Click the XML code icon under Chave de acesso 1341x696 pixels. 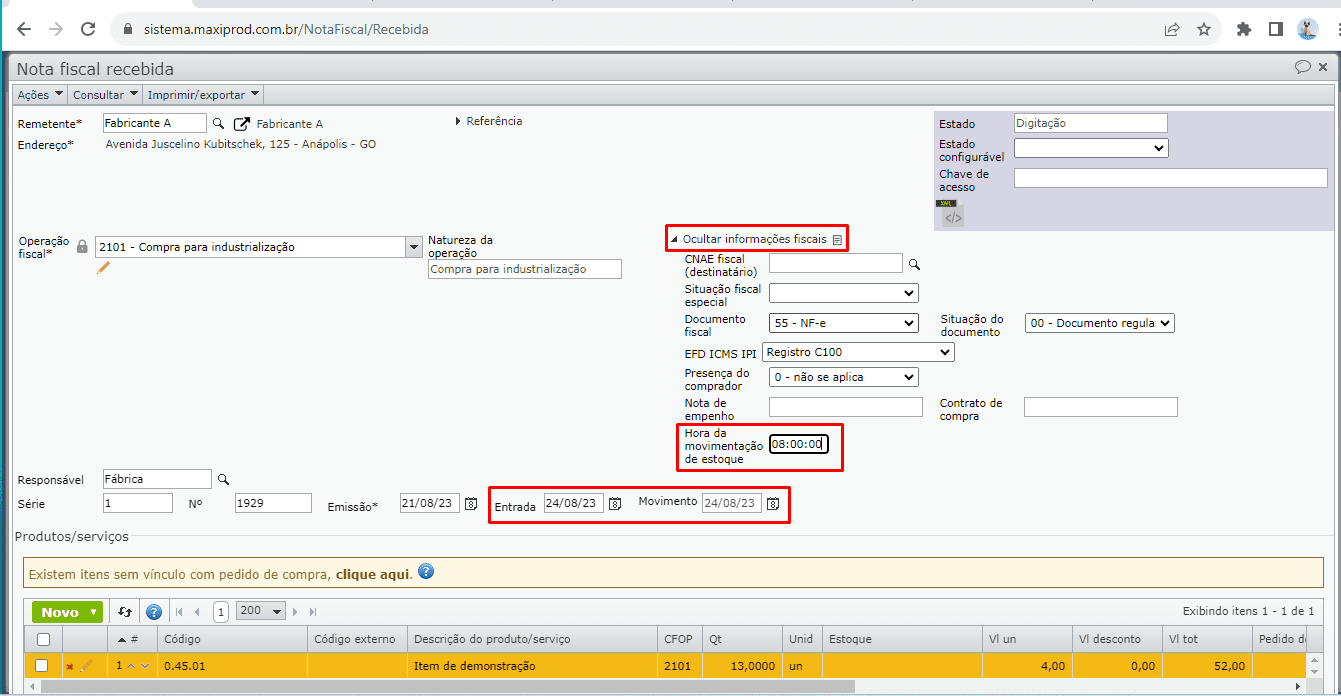[x=953, y=217]
